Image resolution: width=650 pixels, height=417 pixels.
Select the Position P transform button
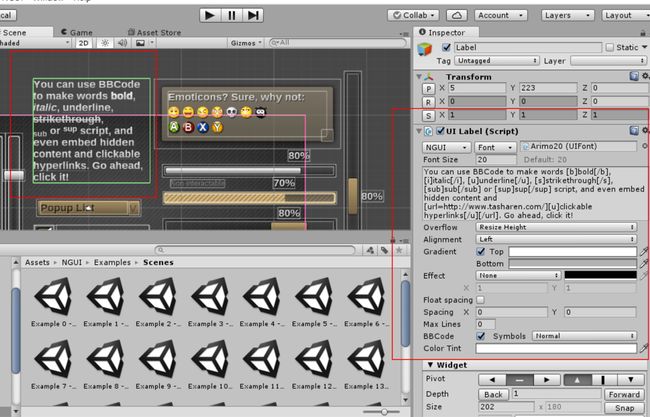pos(428,89)
